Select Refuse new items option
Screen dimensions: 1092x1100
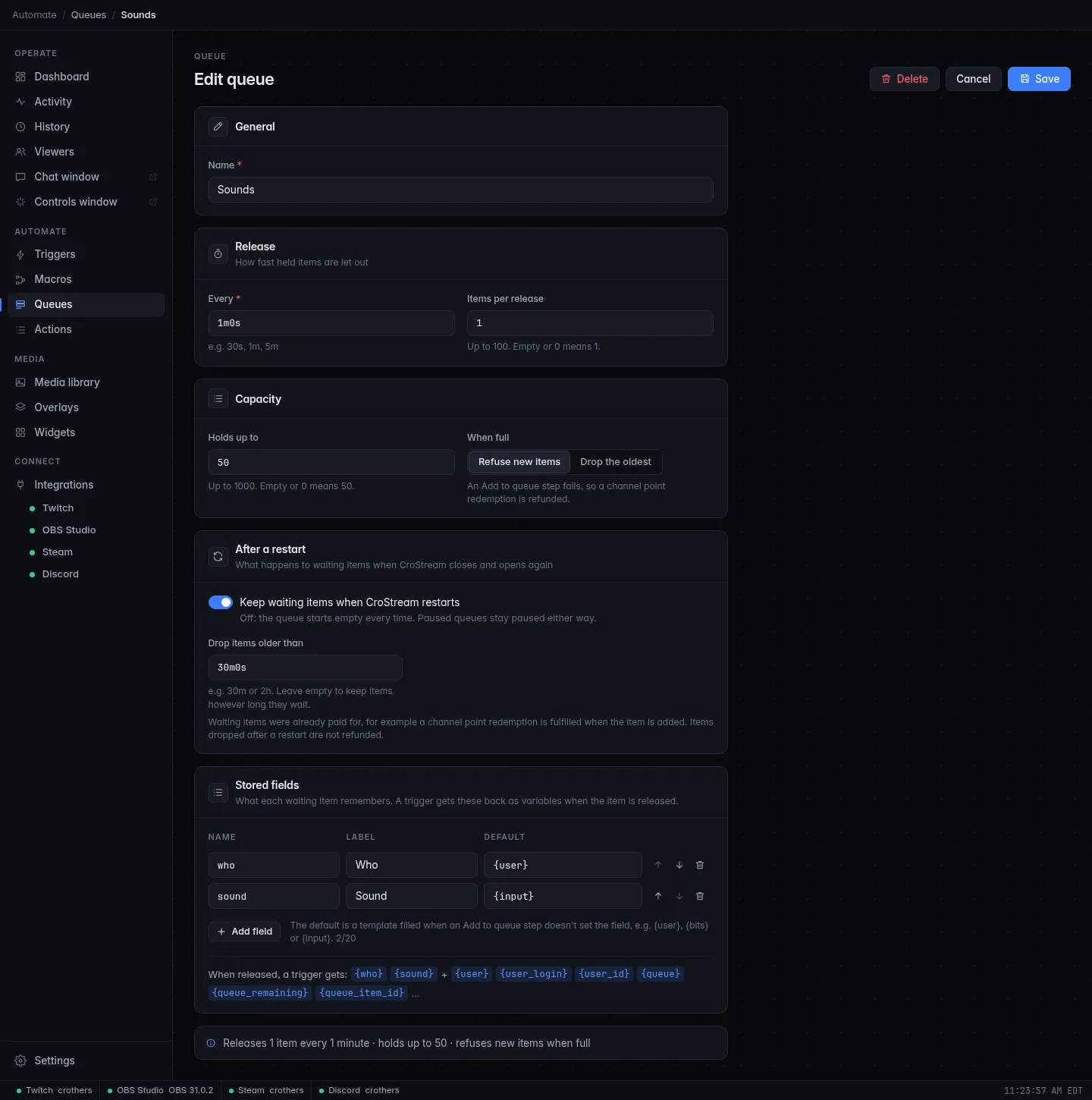pos(519,462)
